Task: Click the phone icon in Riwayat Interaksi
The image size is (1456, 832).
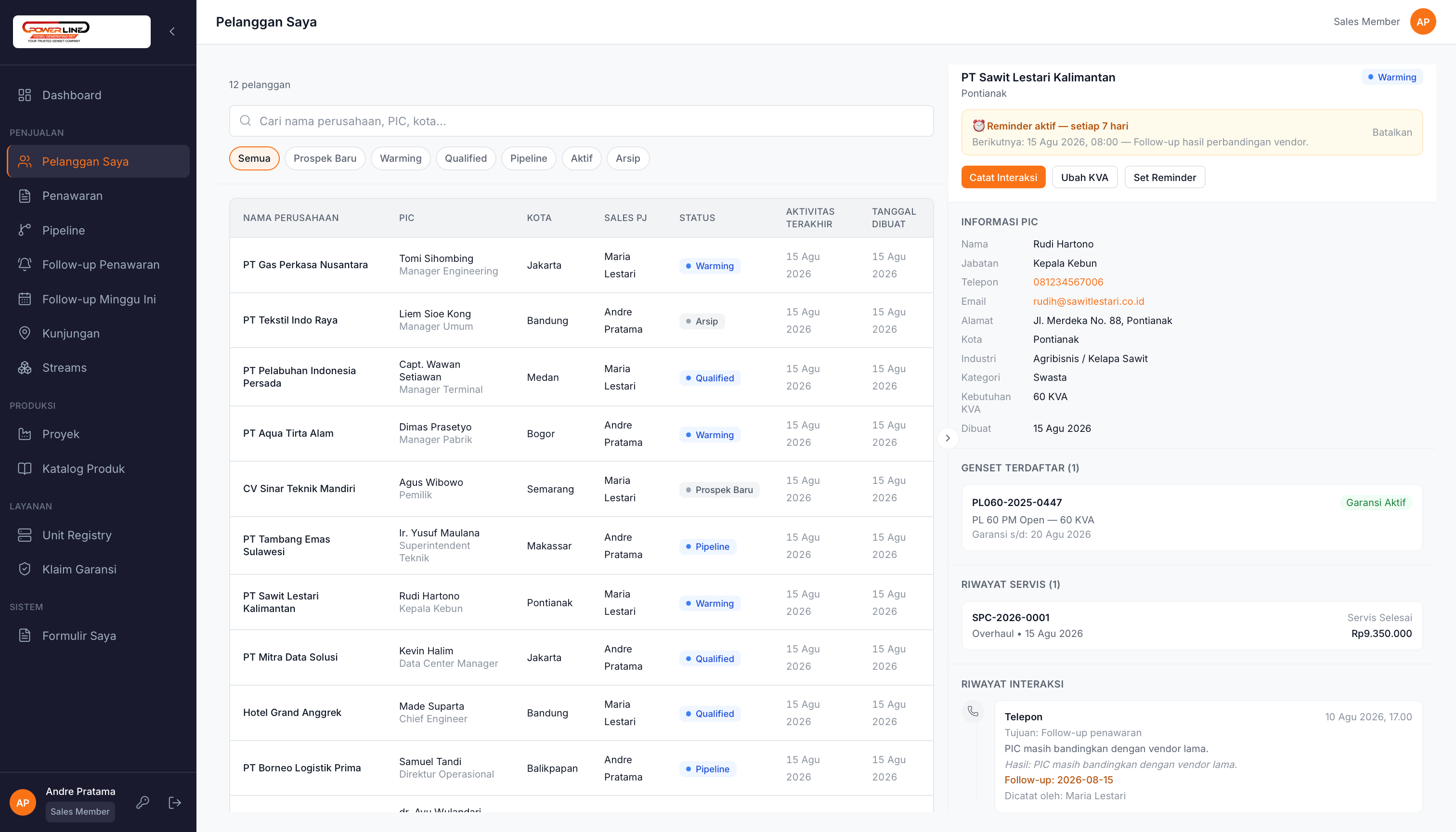Action: [973, 712]
